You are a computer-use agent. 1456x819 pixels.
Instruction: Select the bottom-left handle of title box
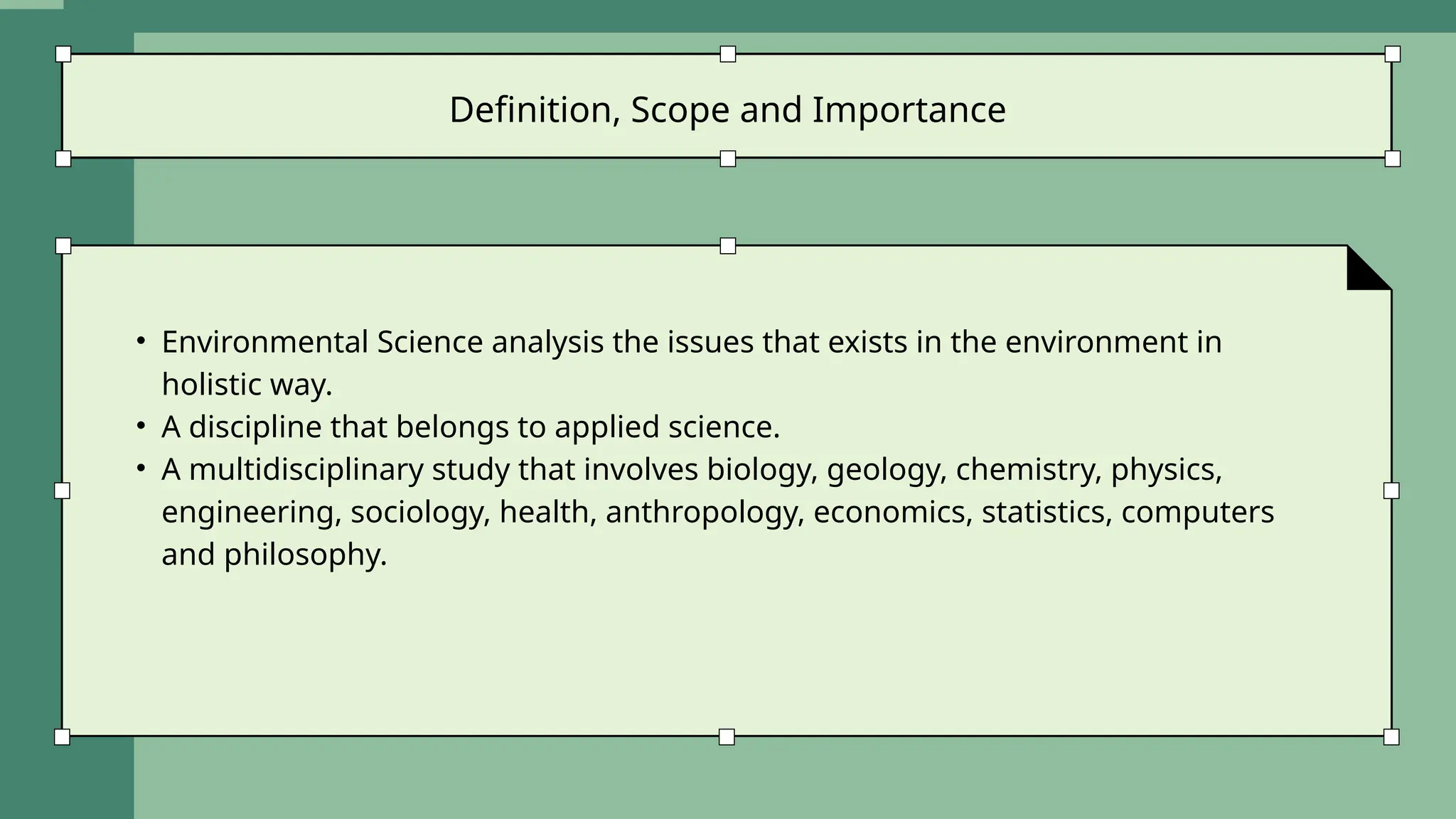63,159
